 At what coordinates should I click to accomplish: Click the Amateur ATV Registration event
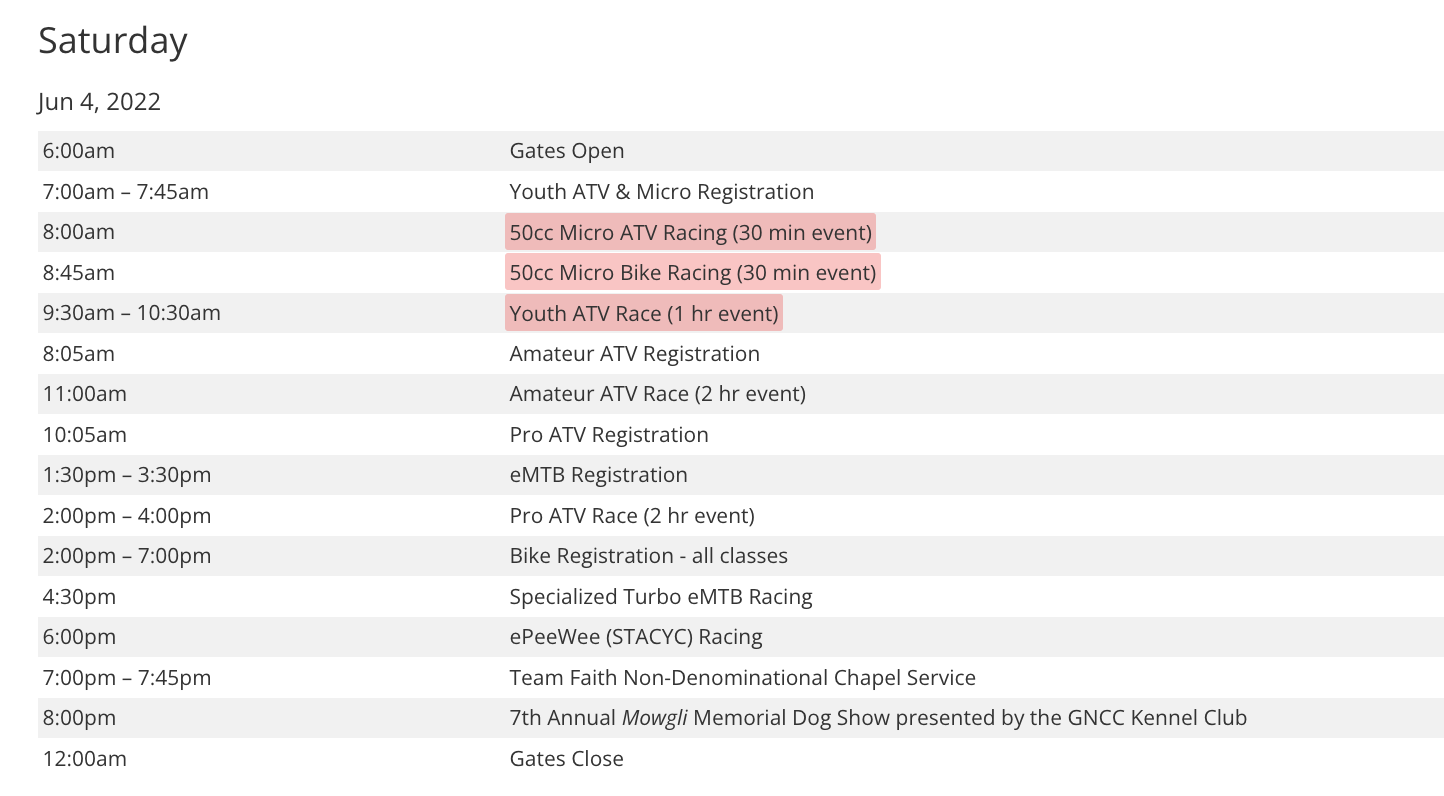[634, 354]
